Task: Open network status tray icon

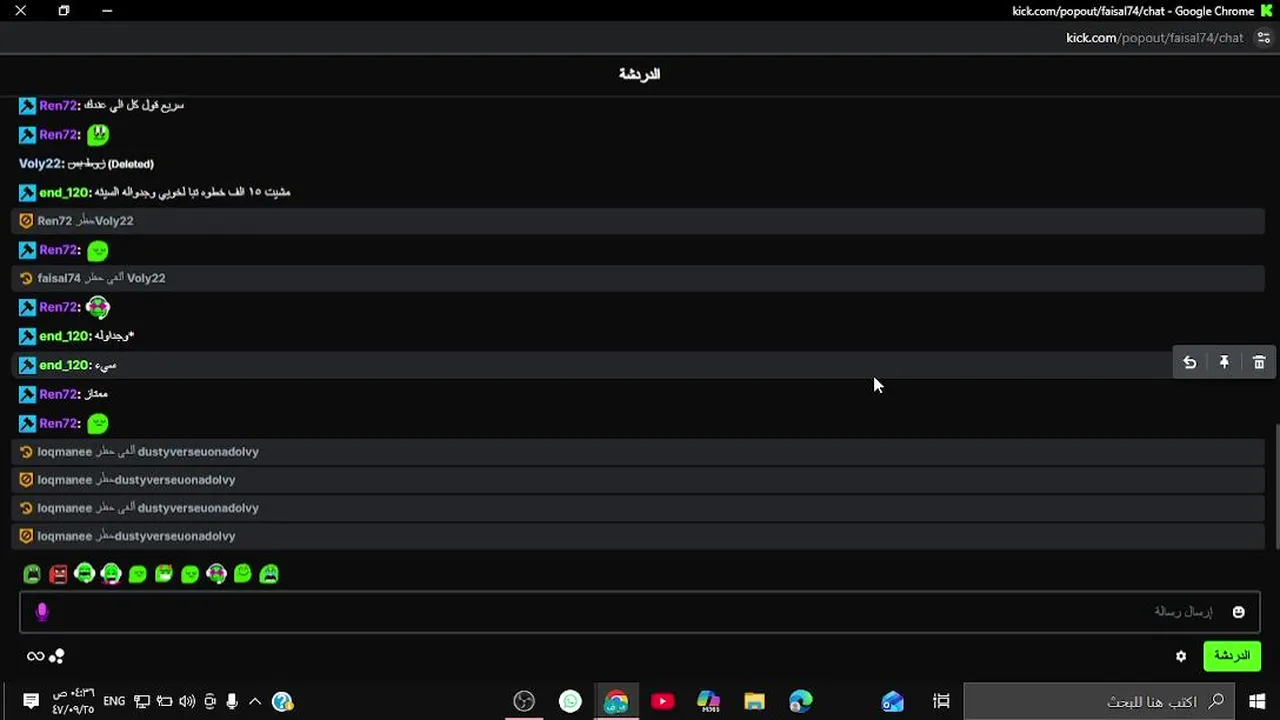Action: pyautogui.click(x=141, y=701)
